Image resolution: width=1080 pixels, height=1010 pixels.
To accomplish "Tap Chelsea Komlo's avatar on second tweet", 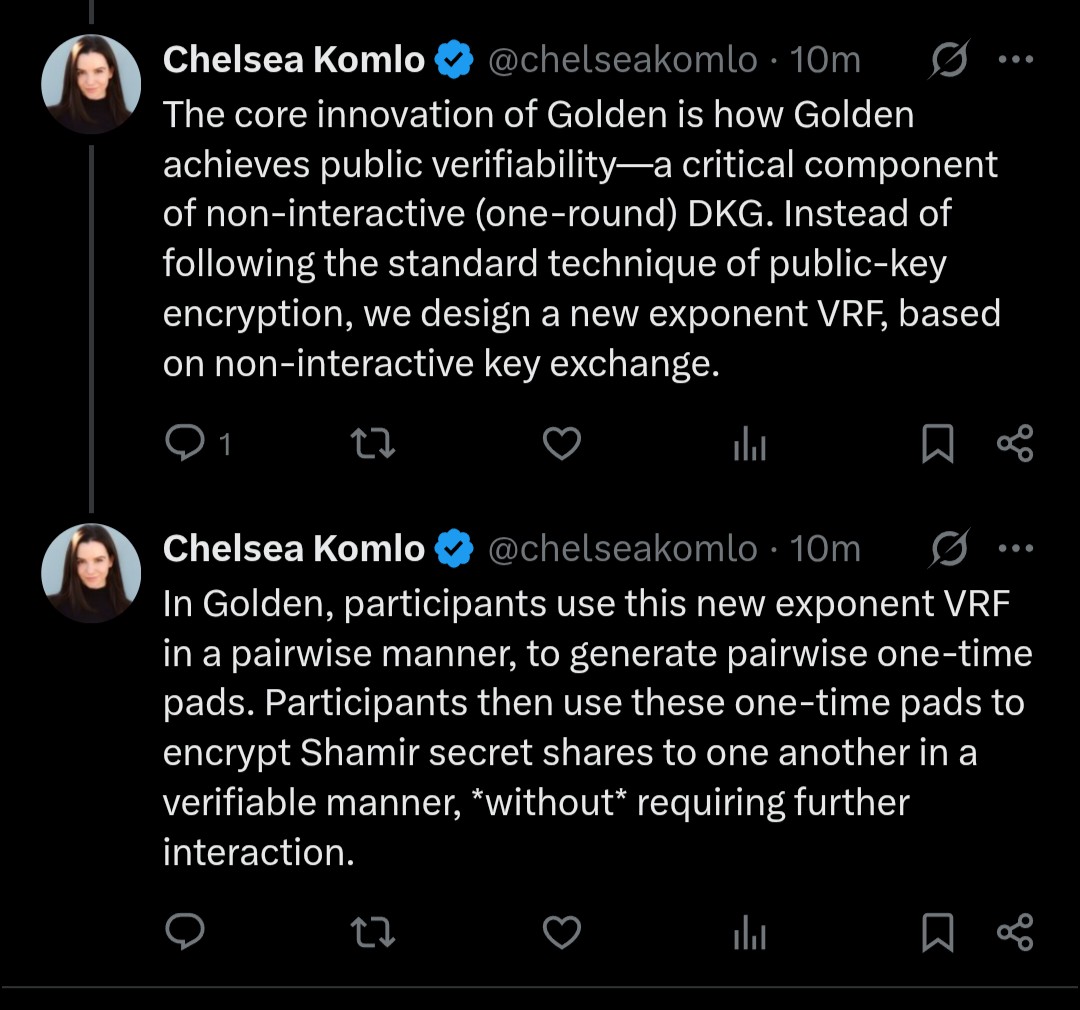I will pos(91,572).
